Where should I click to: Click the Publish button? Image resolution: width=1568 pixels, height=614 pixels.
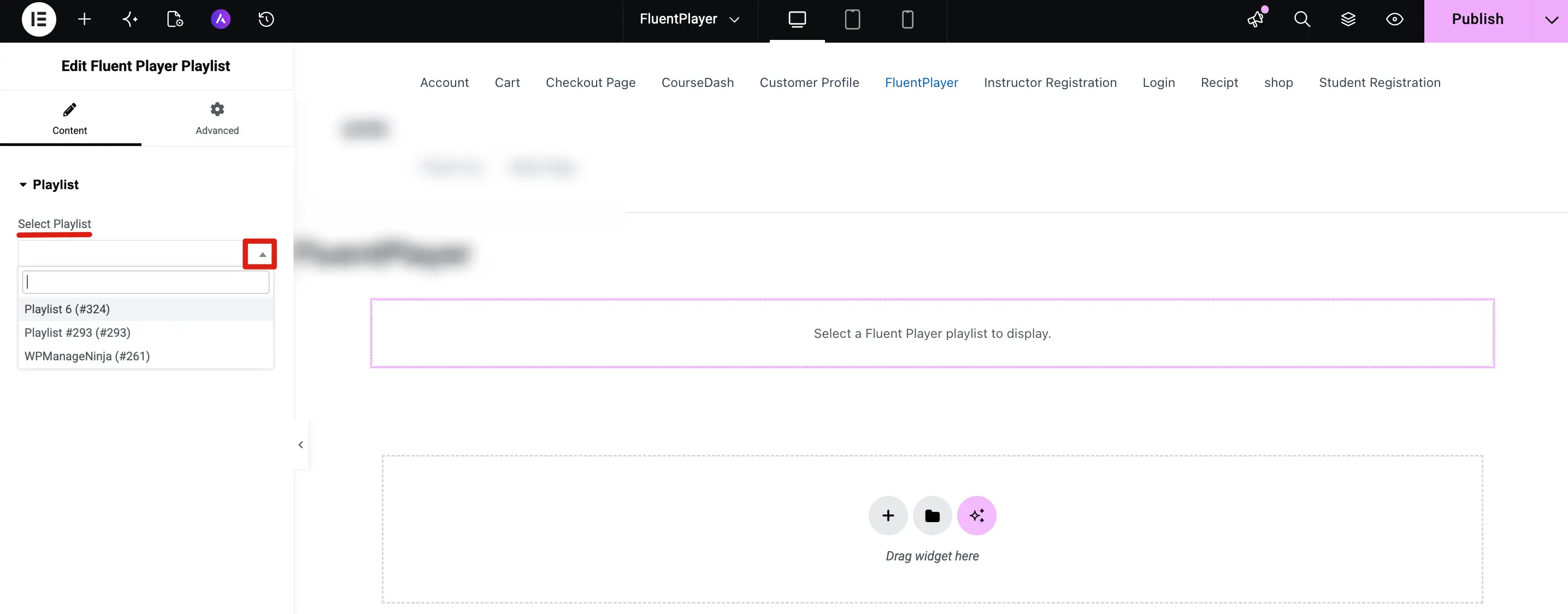pos(1477,20)
